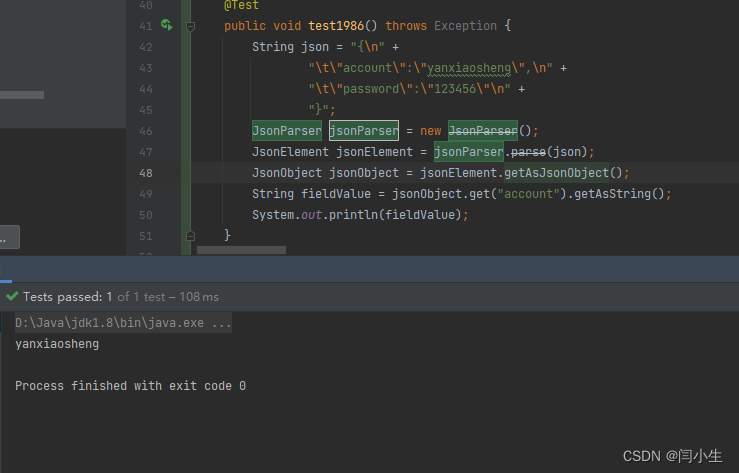
Task: Click the left panel horizontal scrollbar
Action: (22, 95)
